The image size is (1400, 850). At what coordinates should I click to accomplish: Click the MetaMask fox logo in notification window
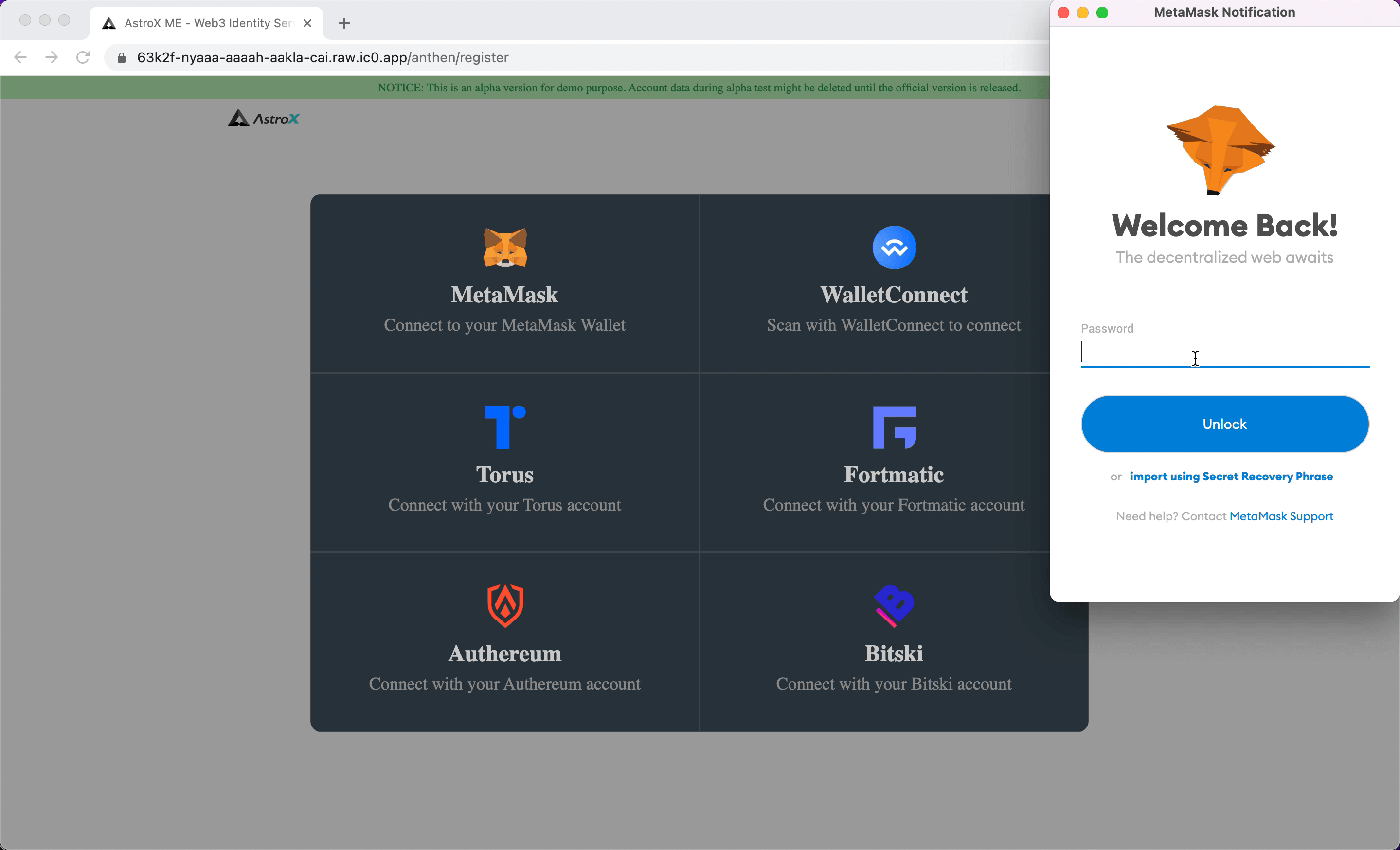[x=1221, y=150]
